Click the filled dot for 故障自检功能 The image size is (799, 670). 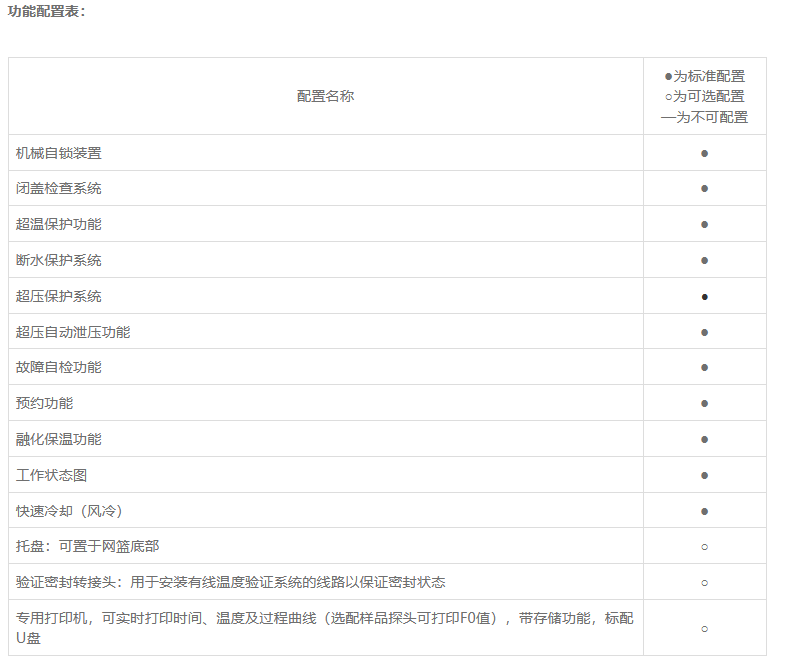coord(704,368)
